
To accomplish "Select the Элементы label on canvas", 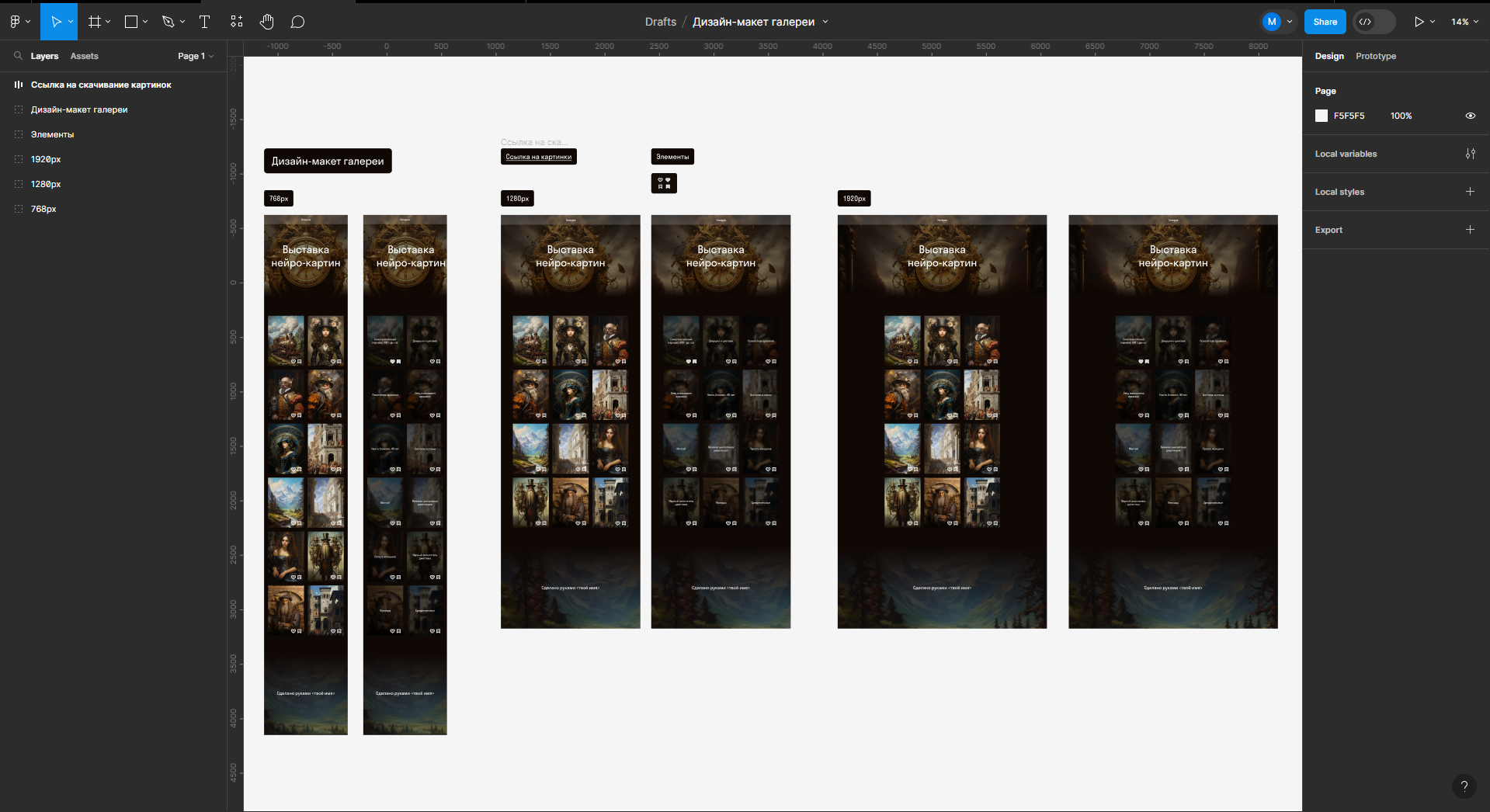I will click(672, 157).
